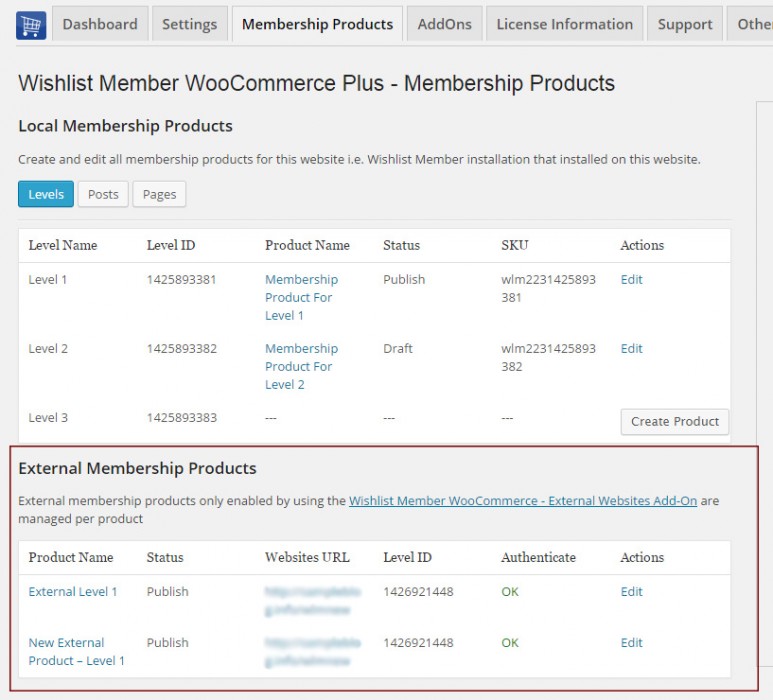
Task: Open the External Websites Add-On link
Action: 522,501
